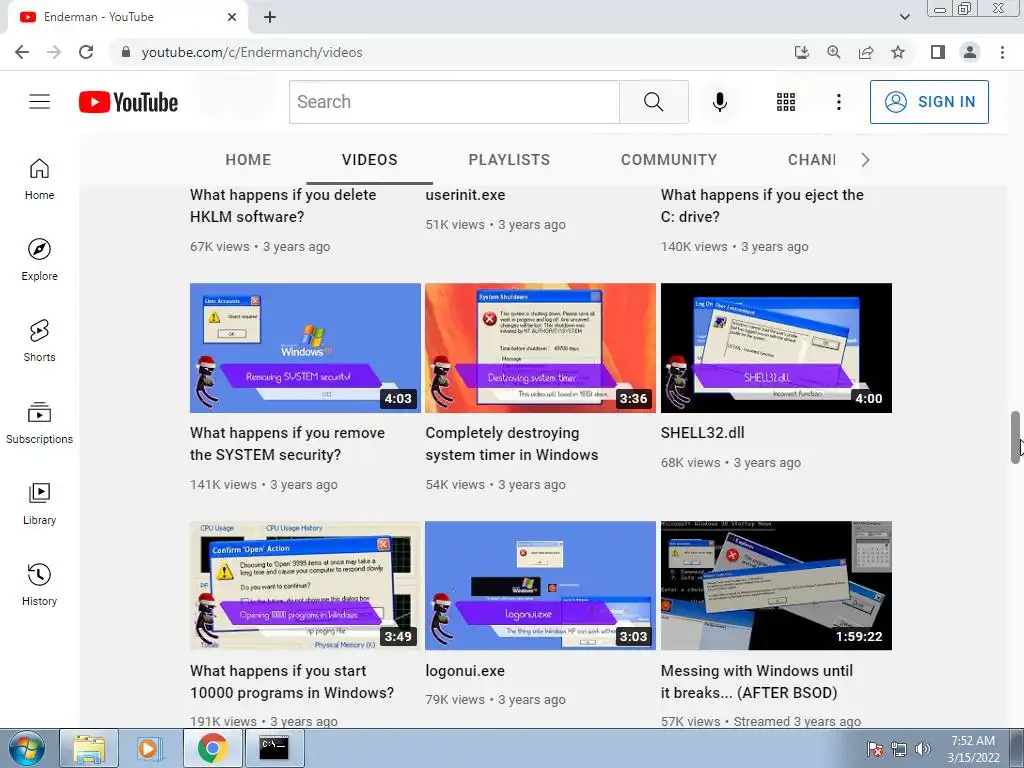The height and width of the screenshot is (768, 1024).
Task: Open a new browser tab
Action: tap(270, 17)
